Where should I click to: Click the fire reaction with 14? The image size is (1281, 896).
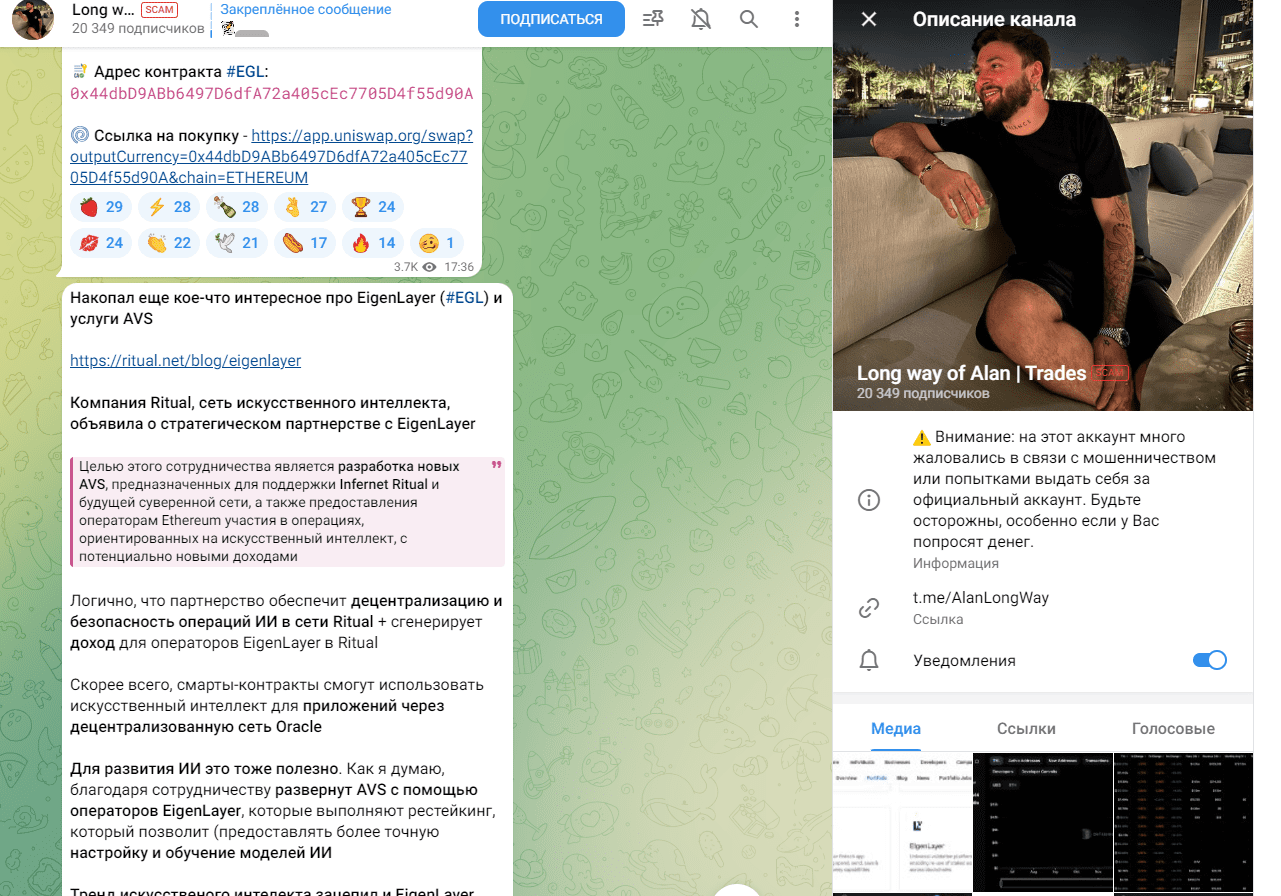373,243
